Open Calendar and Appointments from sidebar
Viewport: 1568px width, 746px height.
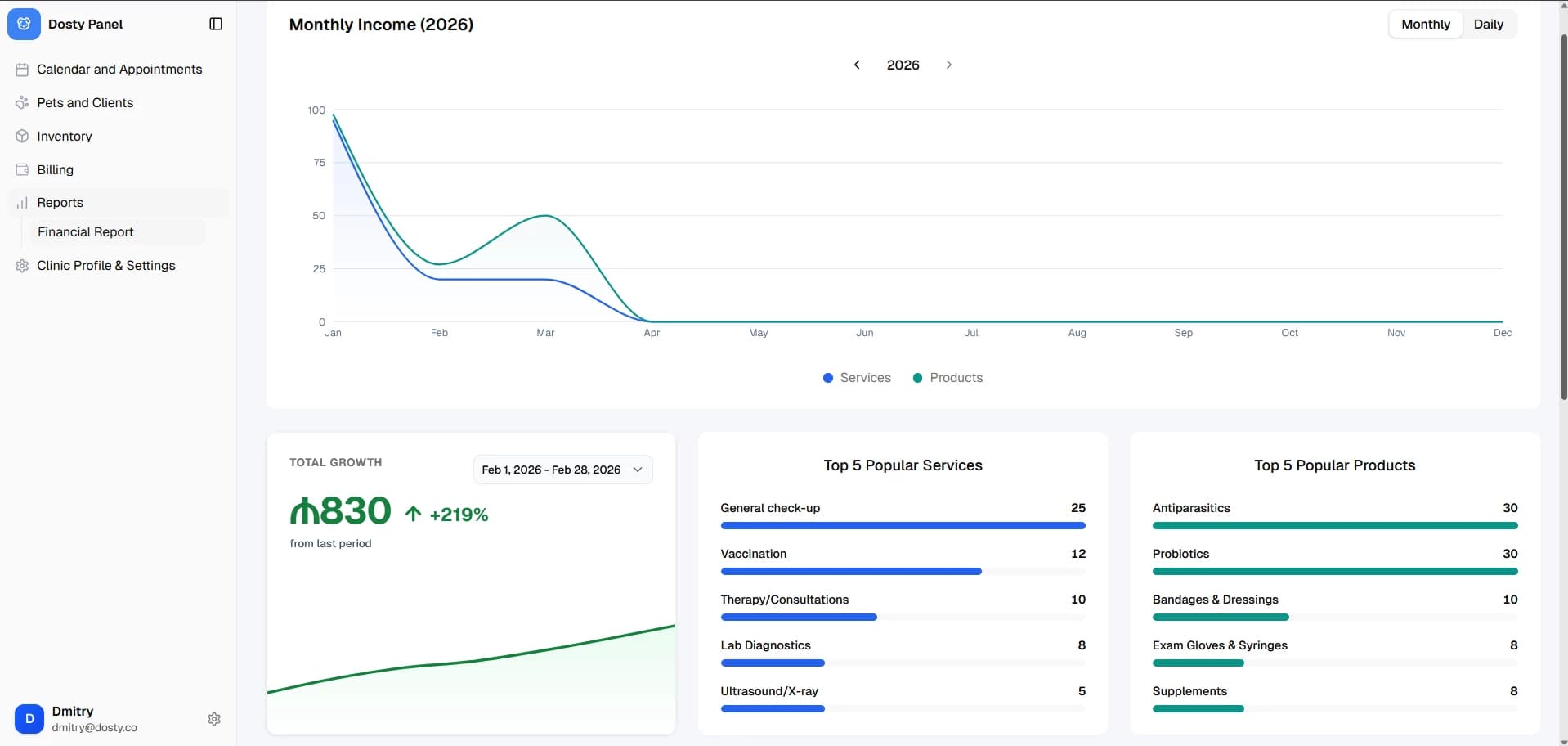pyautogui.click(x=119, y=69)
